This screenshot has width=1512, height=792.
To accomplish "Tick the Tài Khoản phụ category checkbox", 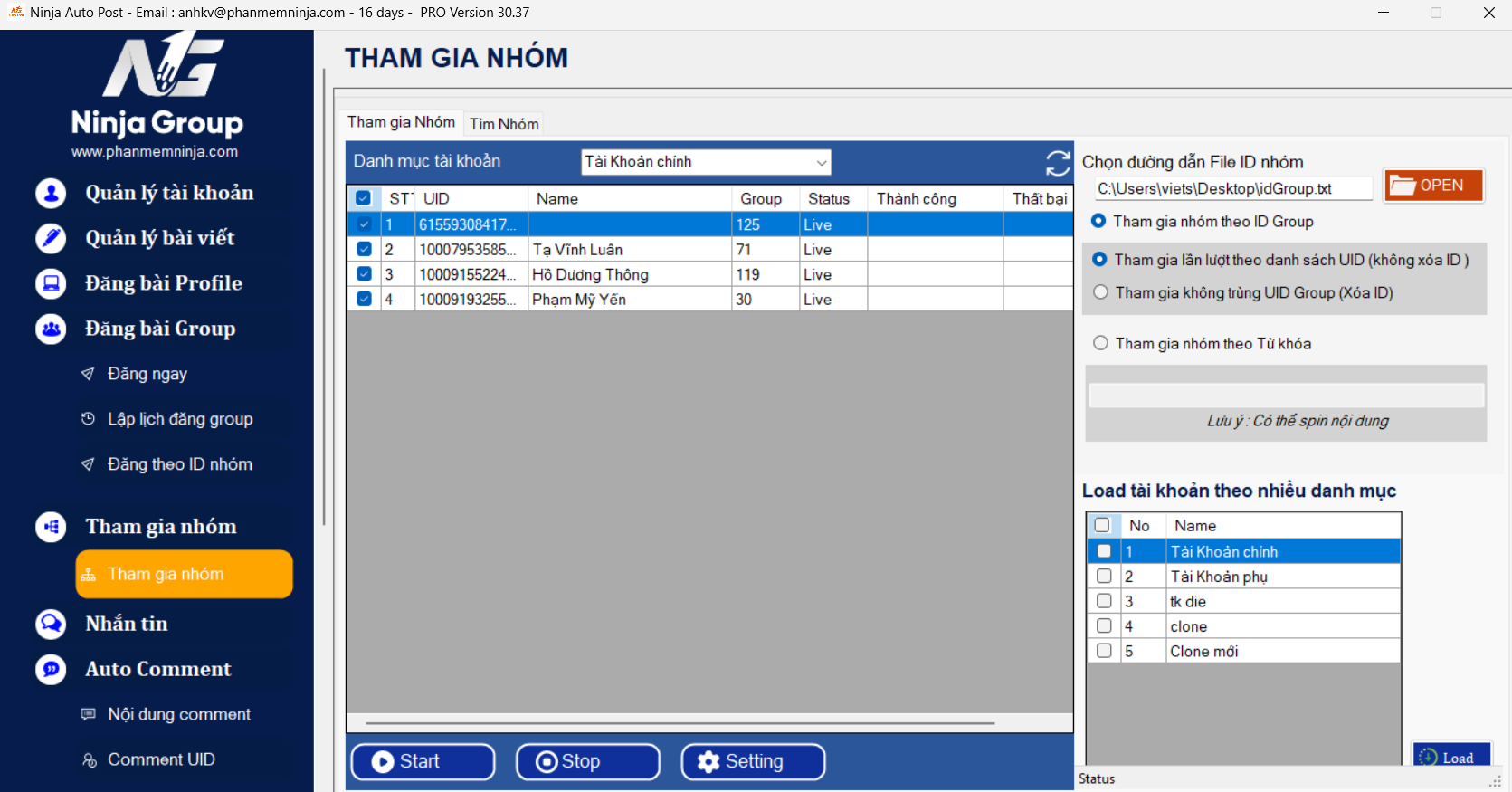I will (1103, 576).
